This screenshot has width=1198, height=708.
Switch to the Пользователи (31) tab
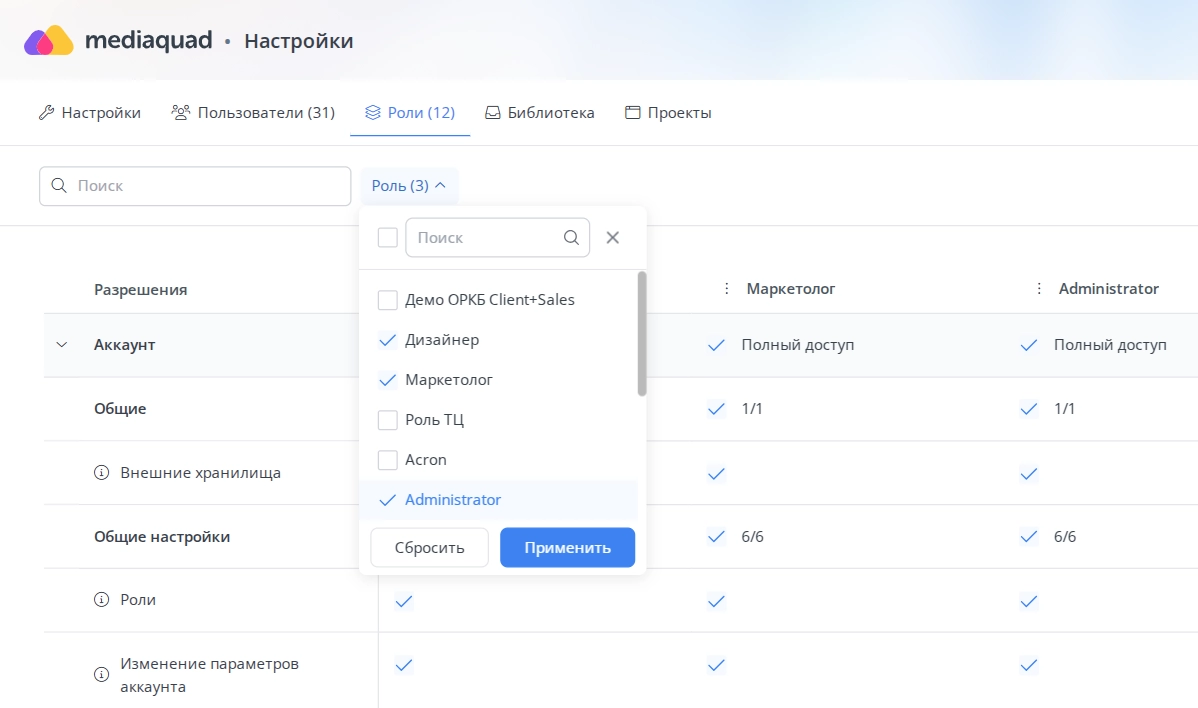(x=252, y=112)
